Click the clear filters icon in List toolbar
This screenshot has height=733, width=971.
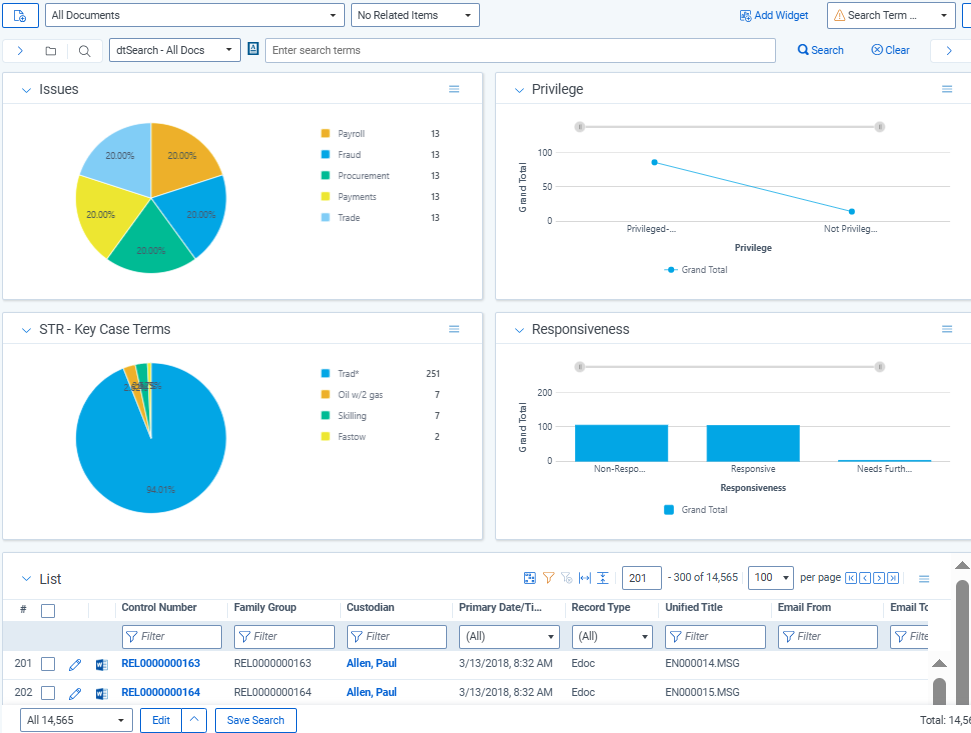coord(567,578)
